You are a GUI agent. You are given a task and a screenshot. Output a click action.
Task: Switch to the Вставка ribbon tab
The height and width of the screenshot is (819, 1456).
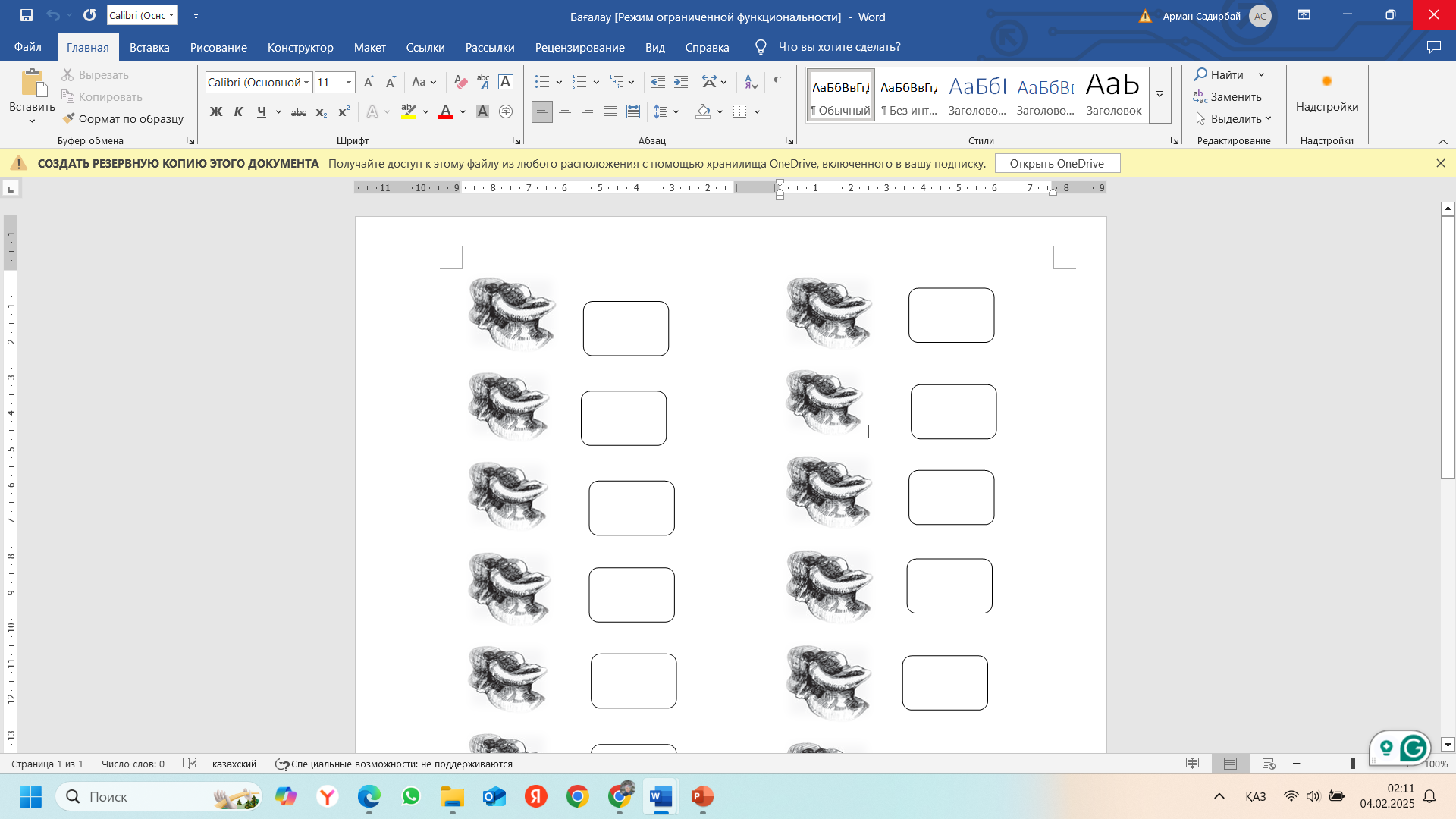(149, 47)
